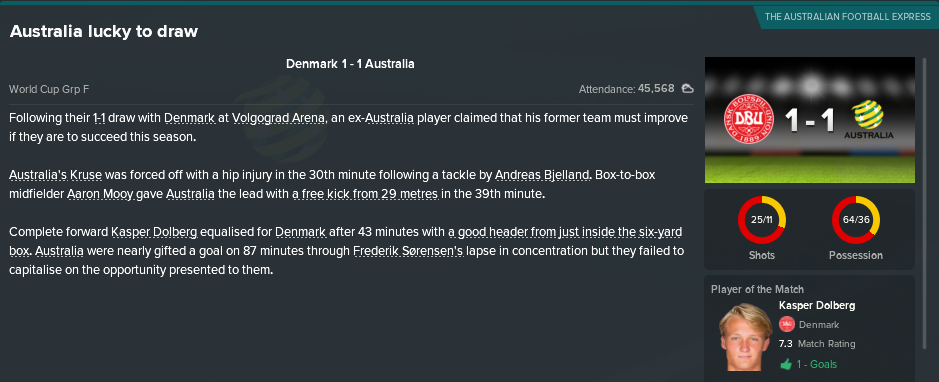
Task: Click the small Denmark badge under Kasper Dolberg
Action: click(787, 325)
